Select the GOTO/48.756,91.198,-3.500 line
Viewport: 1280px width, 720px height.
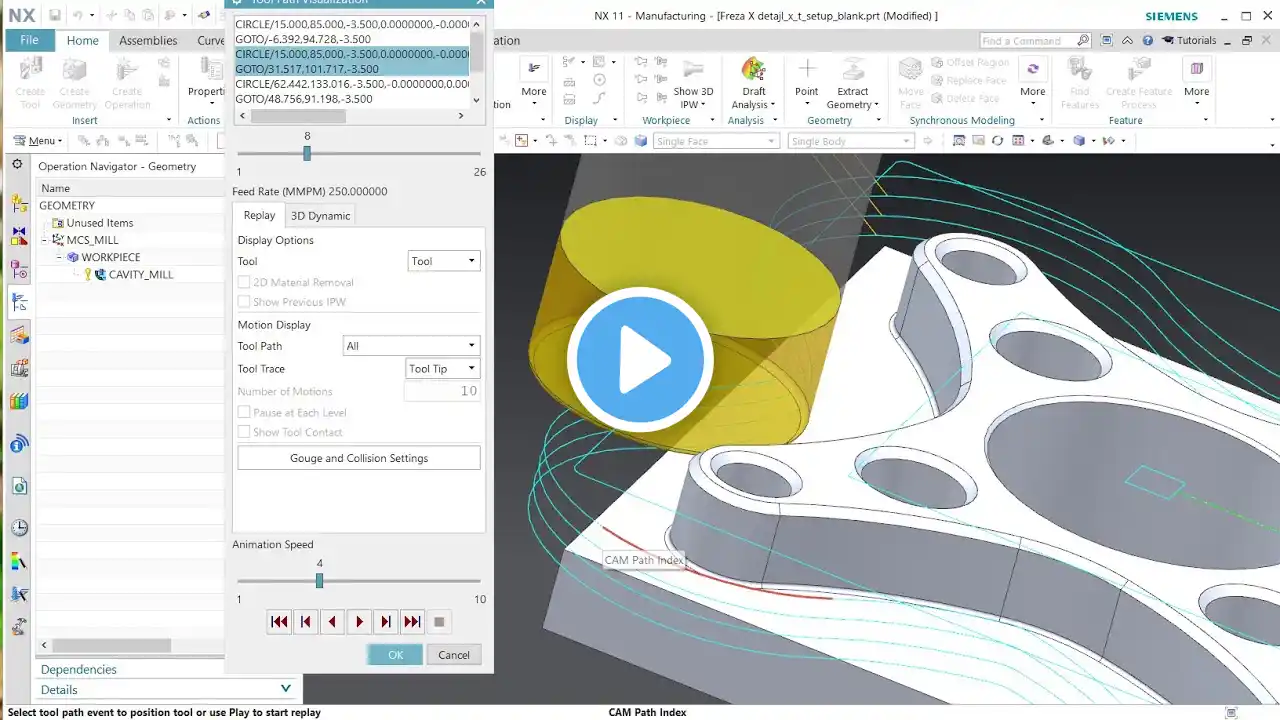pyautogui.click(x=304, y=99)
